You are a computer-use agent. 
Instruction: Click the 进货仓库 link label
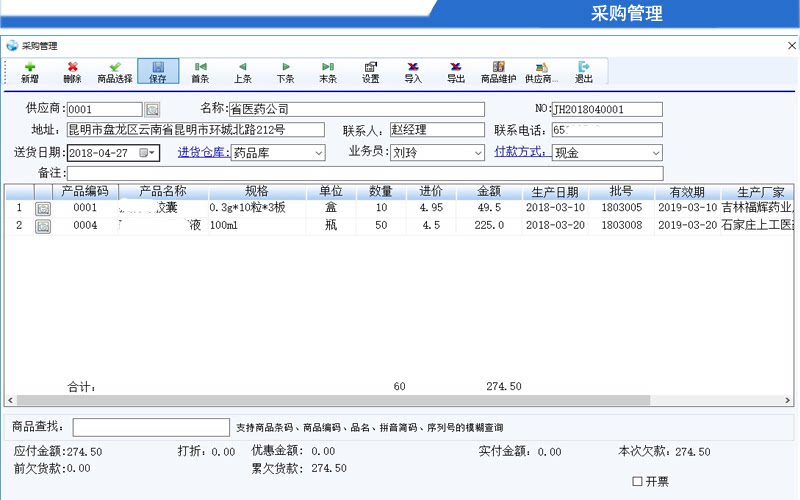pos(204,152)
